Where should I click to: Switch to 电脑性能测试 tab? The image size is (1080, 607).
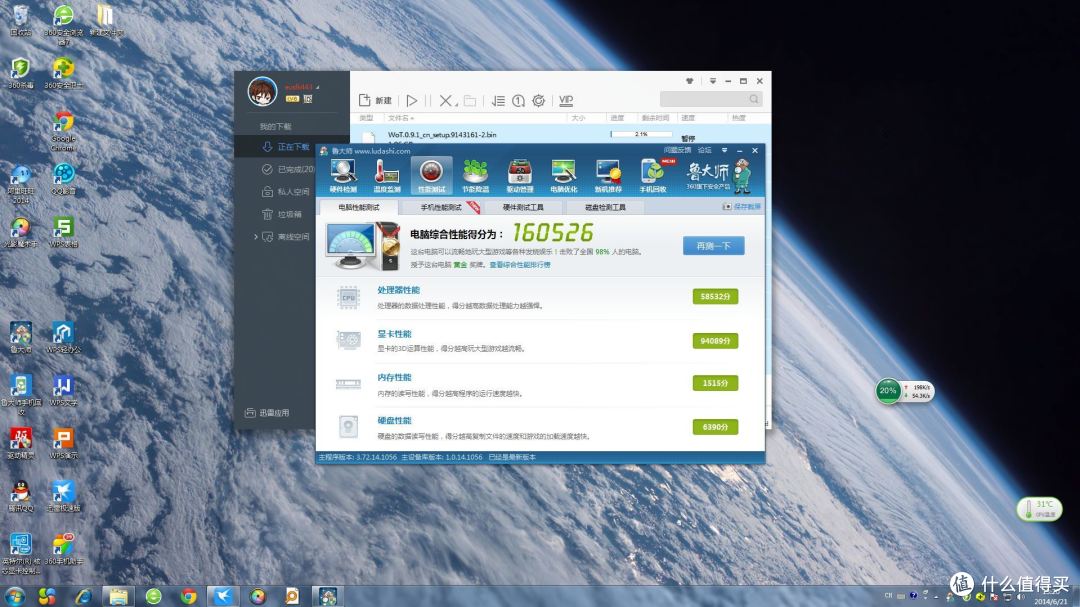click(x=359, y=207)
